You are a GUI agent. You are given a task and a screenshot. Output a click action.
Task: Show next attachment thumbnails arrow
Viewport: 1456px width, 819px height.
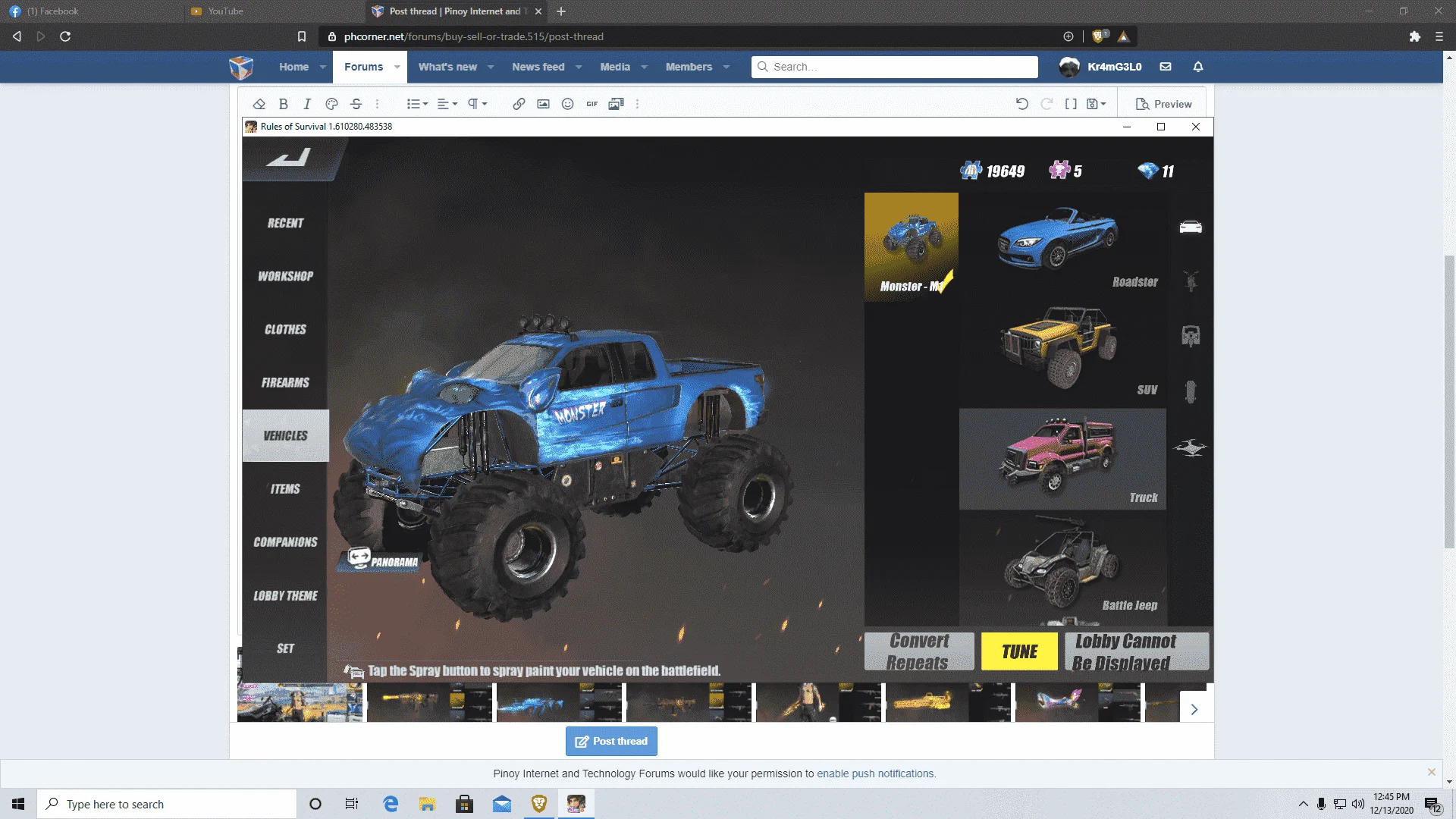pos(1194,709)
